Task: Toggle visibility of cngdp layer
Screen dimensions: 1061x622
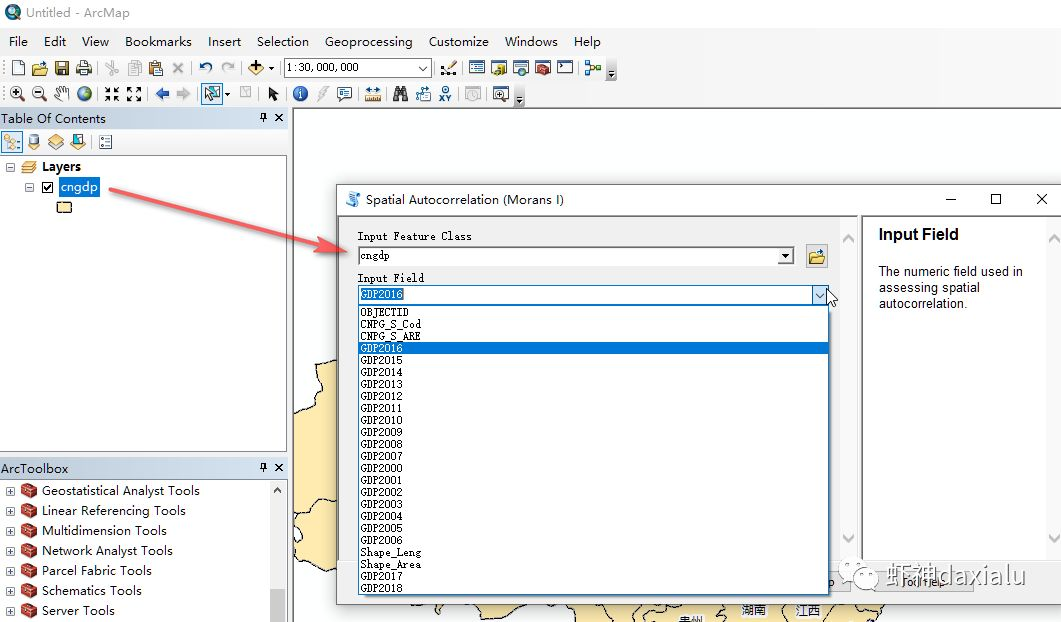Action: 47,187
